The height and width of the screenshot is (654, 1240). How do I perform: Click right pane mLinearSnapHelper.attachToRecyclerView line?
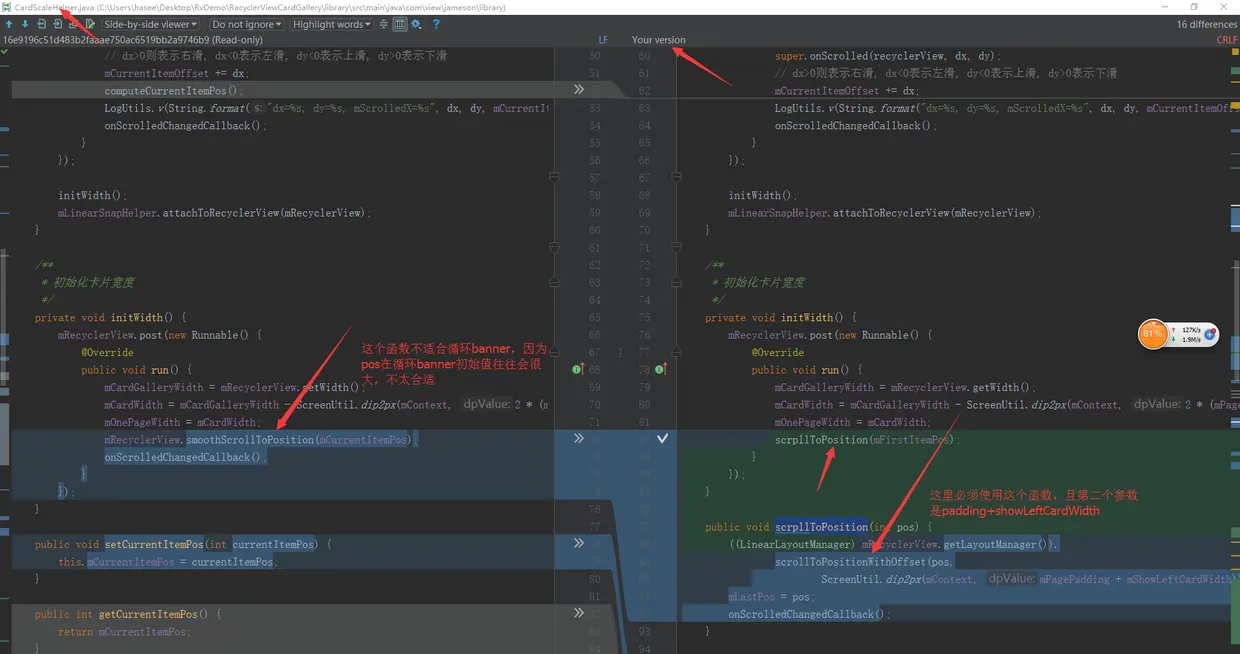click(885, 212)
